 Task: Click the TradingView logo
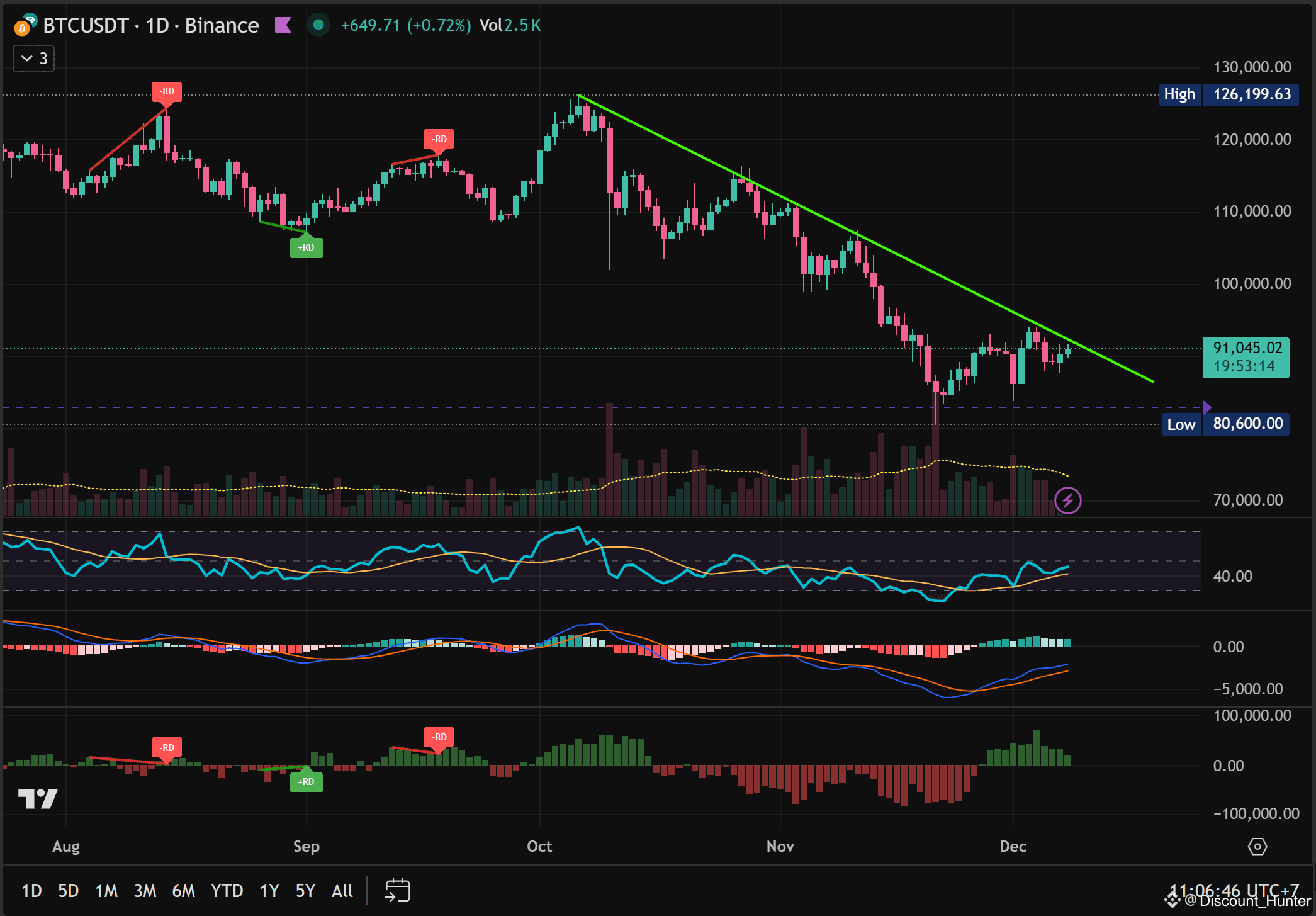(38, 798)
